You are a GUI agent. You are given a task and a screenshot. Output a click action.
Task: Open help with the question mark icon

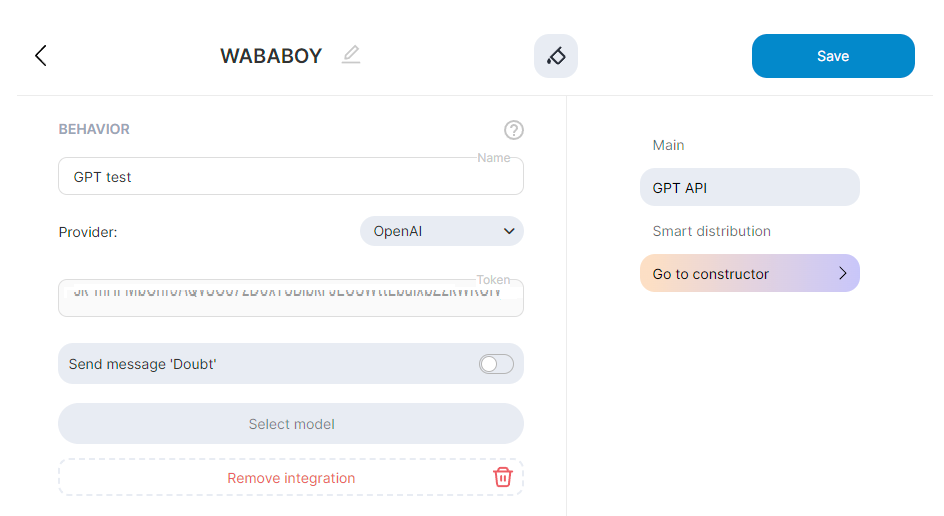514,130
